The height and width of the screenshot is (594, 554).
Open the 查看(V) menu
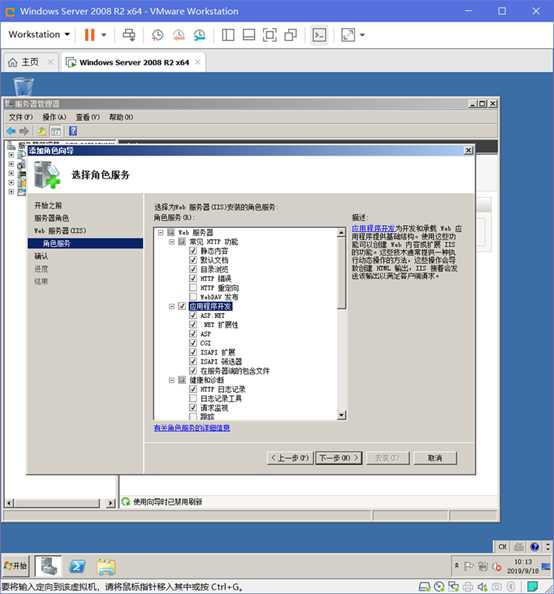click(x=88, y=117)
